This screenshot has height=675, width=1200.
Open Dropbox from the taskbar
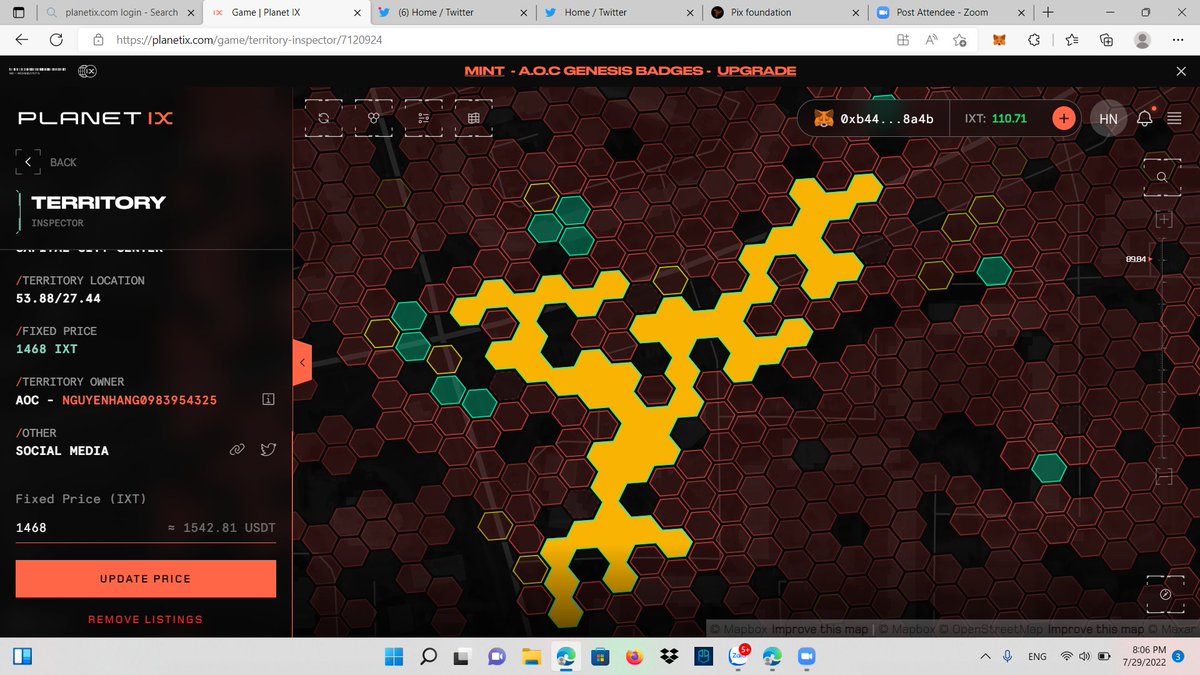[668, 657]
